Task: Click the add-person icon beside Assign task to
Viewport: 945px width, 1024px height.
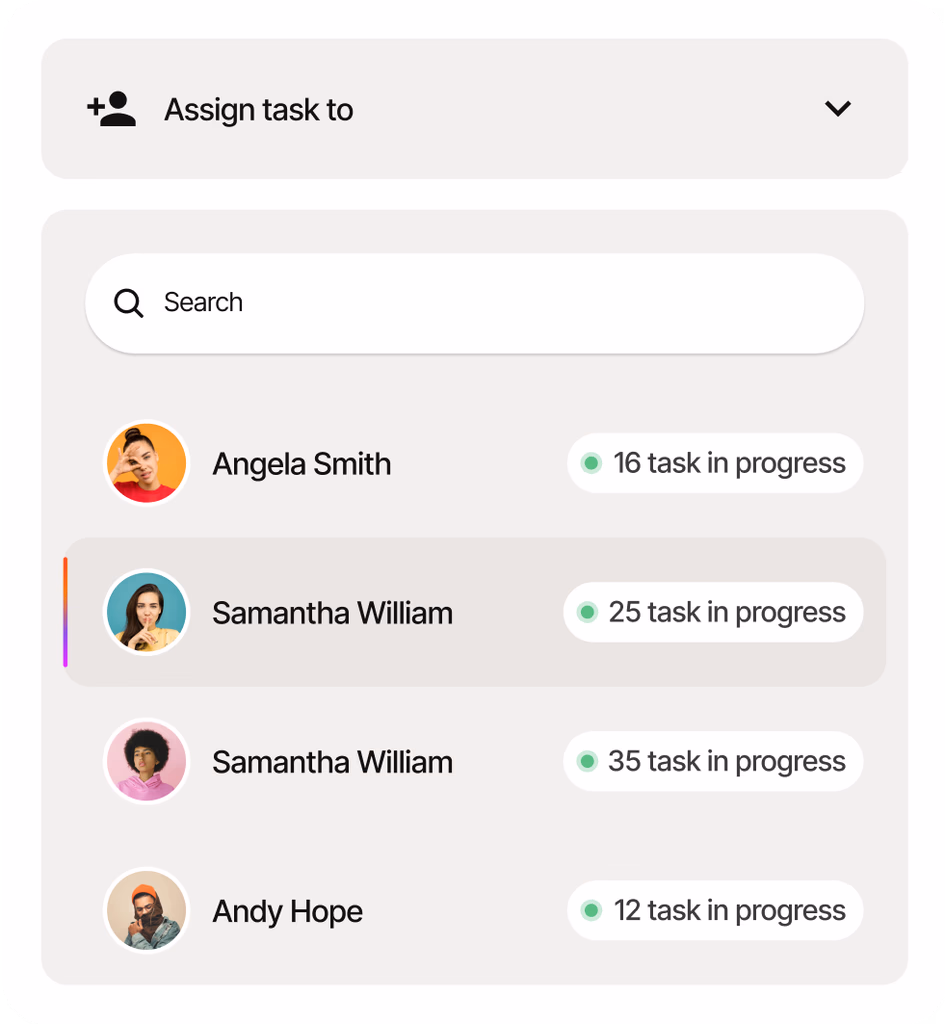Action: (111, 108)
